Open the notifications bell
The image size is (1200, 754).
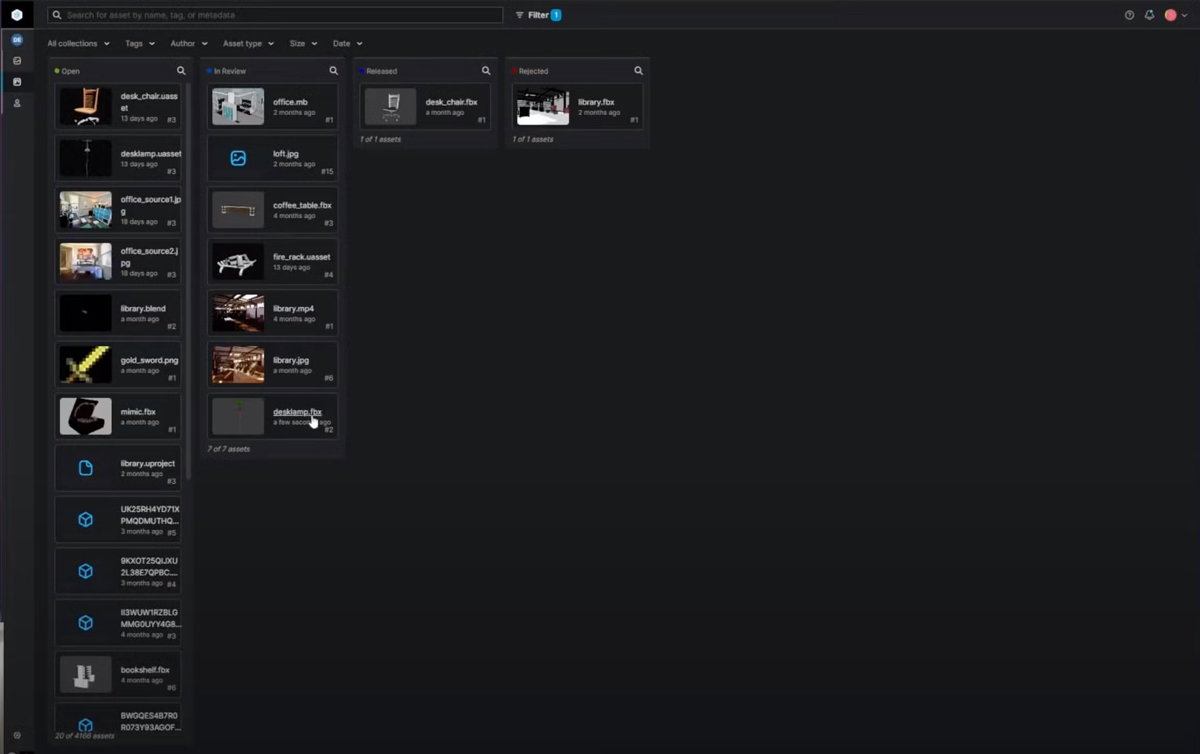[1149, 15]
